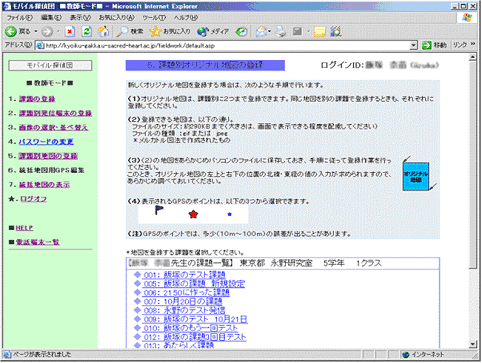
Task: Open the HELP link in sidebar
Action: (24, 228)
